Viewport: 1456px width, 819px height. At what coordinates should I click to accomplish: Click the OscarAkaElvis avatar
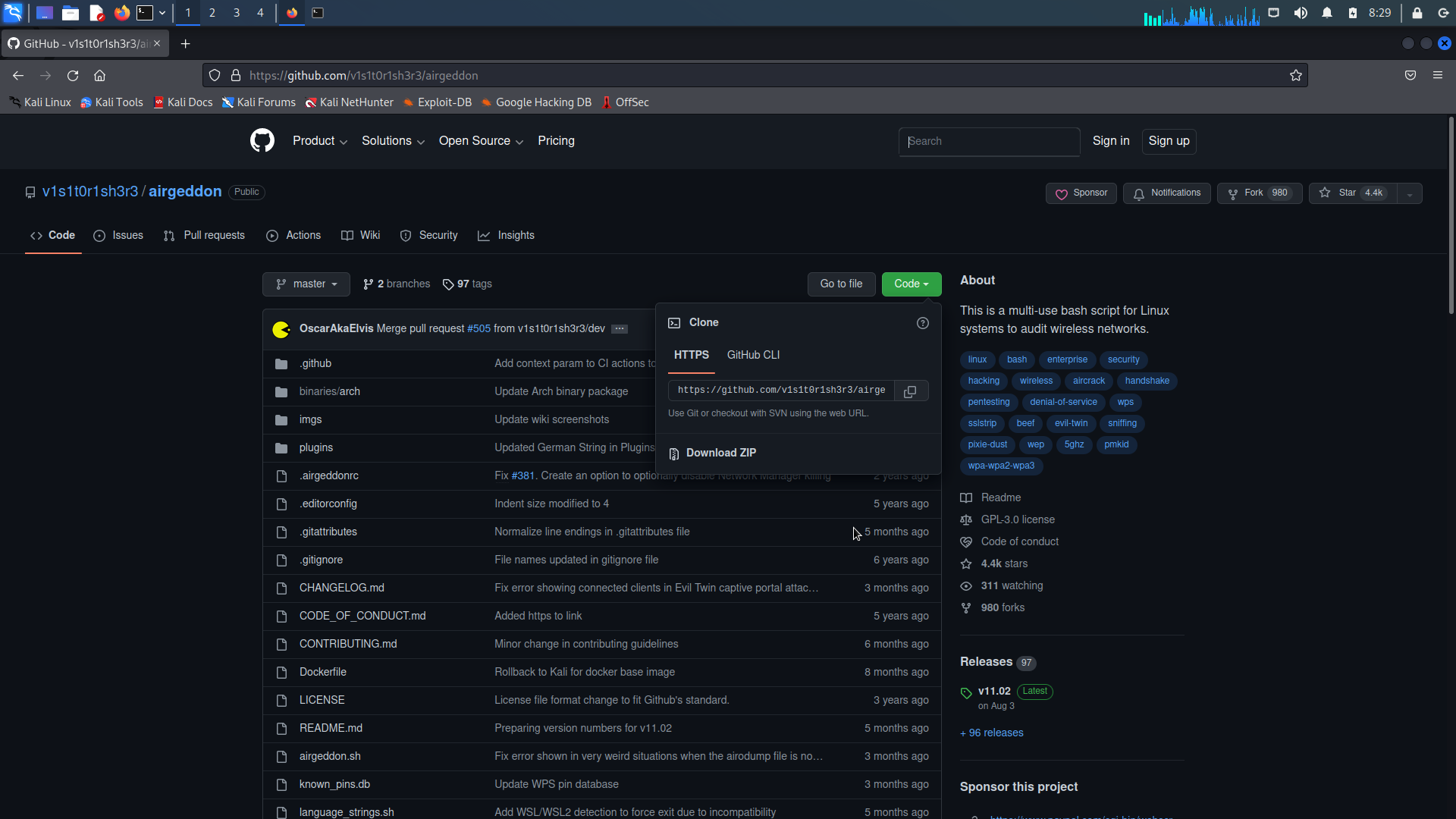[281, 329]
